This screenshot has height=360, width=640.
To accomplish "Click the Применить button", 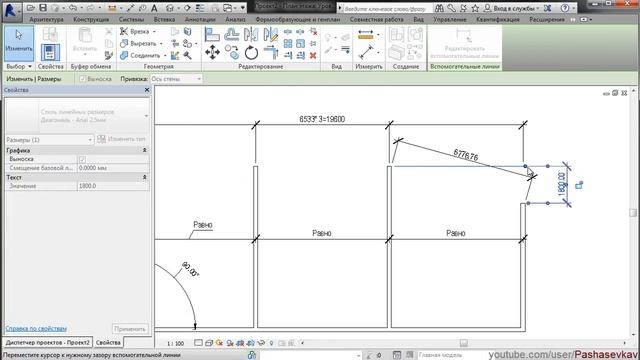I will [x=130, y=329].
